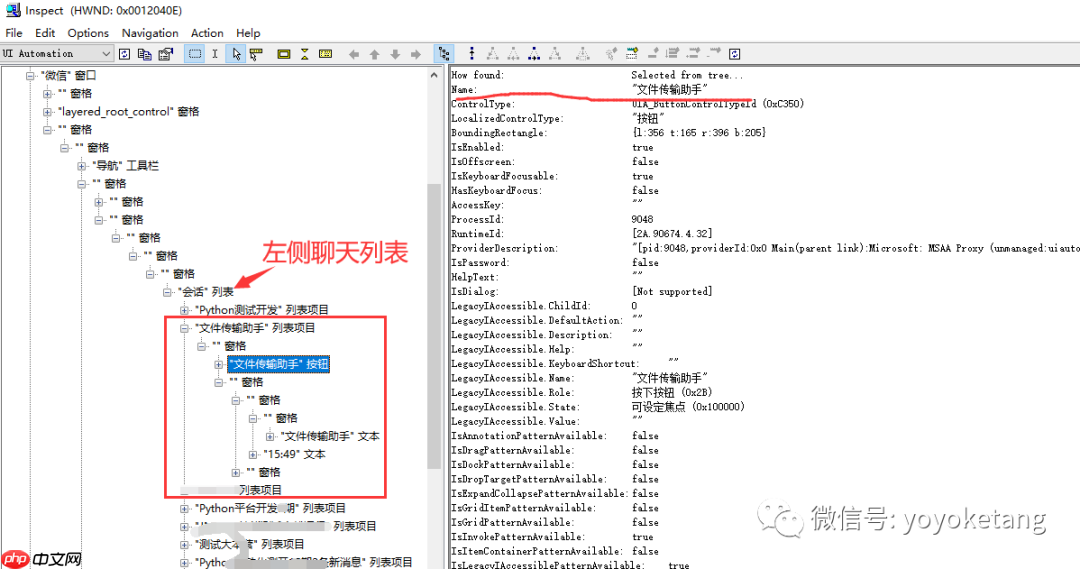Click the IsInvokePatternAvailable property row
The height and width of the screenshot is (569, 1080).
point(553,537)
